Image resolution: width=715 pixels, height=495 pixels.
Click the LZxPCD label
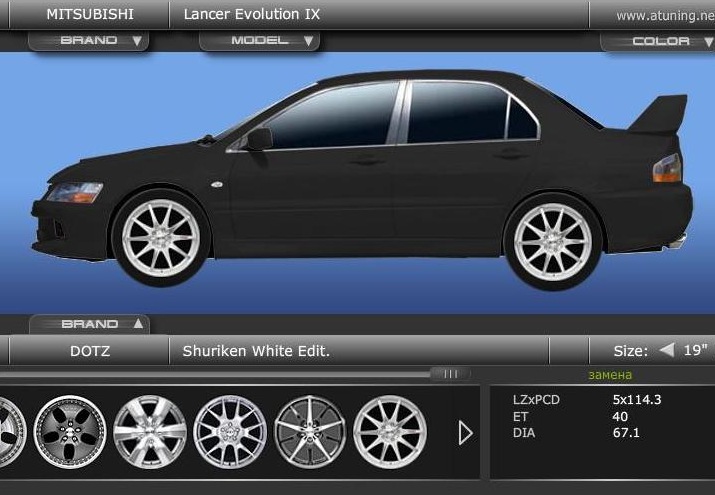[x=536, y=400]
